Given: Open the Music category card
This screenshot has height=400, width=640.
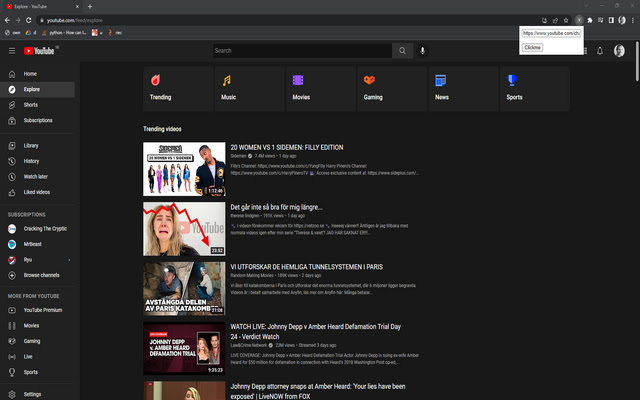Looking at the screenshot, I should (249, 89).
